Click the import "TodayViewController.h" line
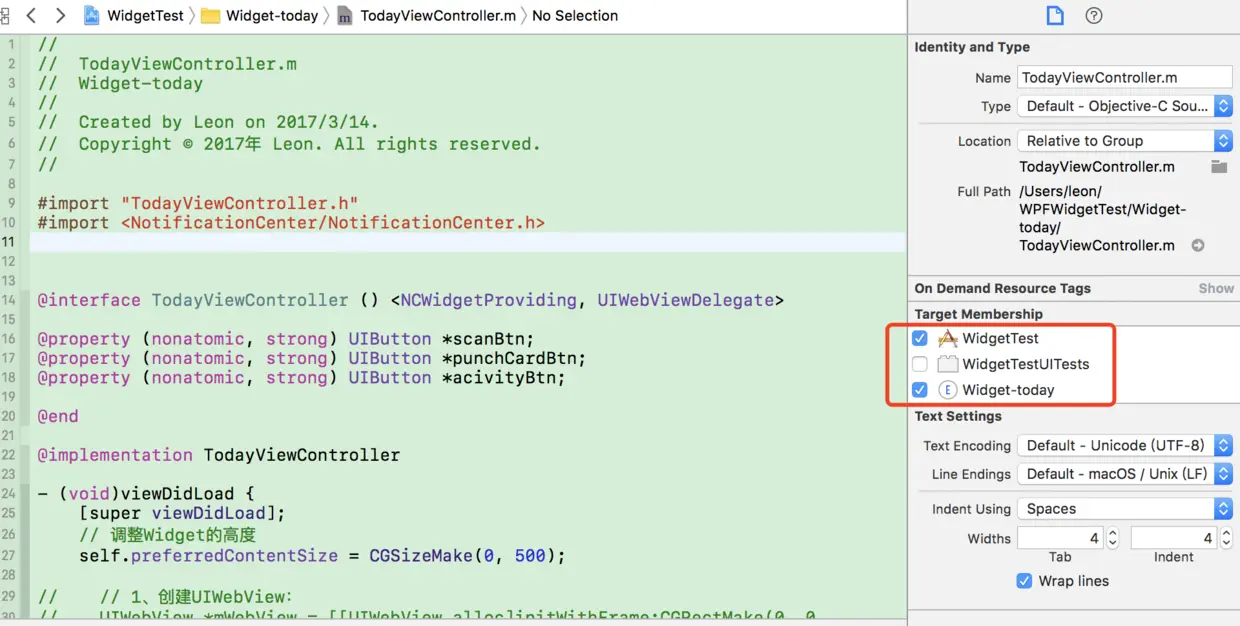This screenshot has width=1240, height=626. (x=198, y=203)
